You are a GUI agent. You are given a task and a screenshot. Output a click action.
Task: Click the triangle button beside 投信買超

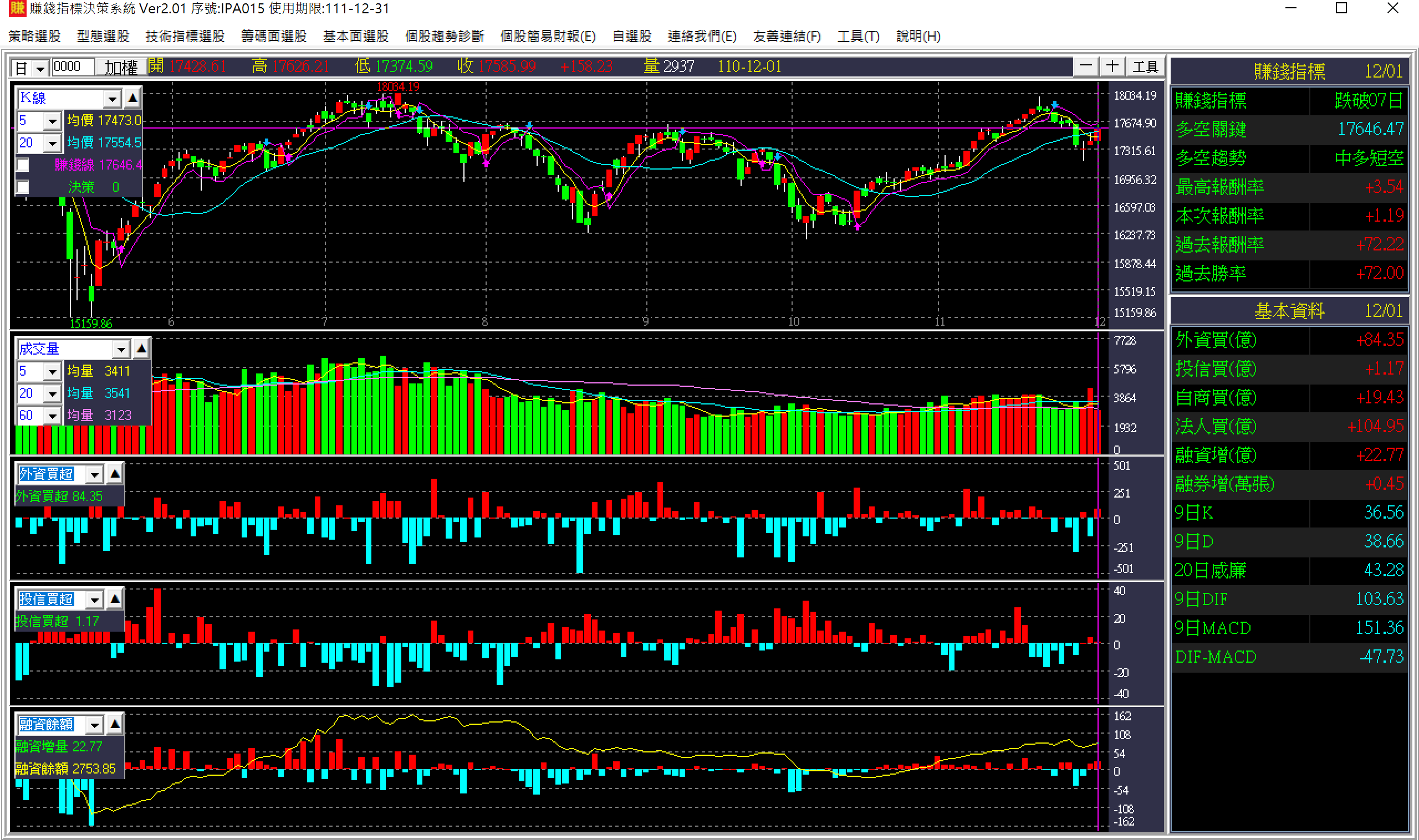pyautogui.click(x=115, y=599)
